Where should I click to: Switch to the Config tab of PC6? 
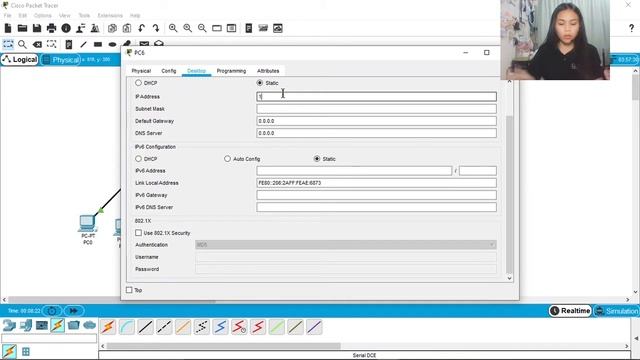pos(169,71)
